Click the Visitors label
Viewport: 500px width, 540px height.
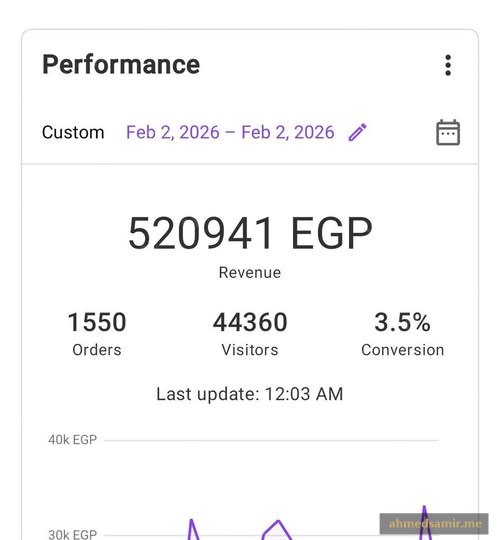250,350
